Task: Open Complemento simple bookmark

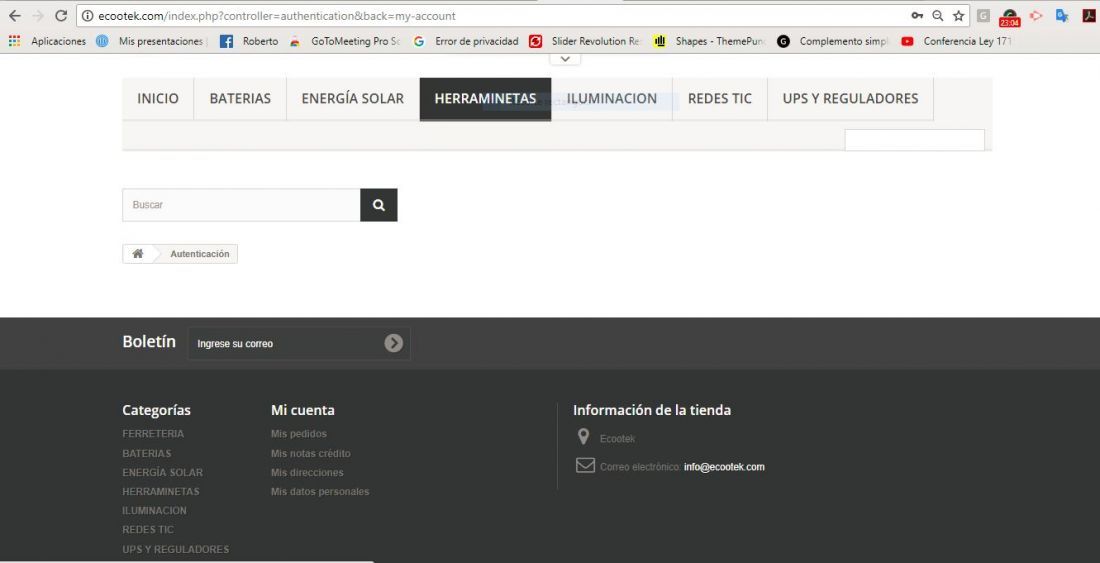Action: point(833,41)
